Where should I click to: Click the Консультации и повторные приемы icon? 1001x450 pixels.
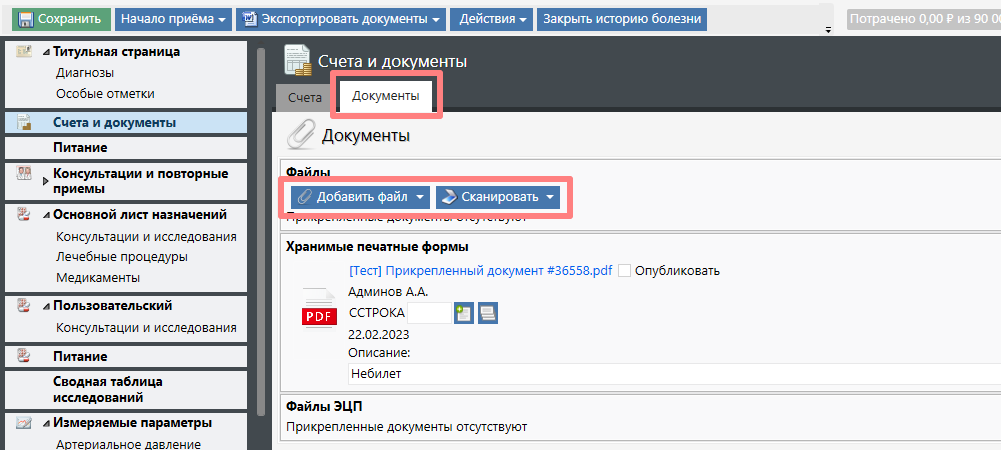[x=24, y=174]
